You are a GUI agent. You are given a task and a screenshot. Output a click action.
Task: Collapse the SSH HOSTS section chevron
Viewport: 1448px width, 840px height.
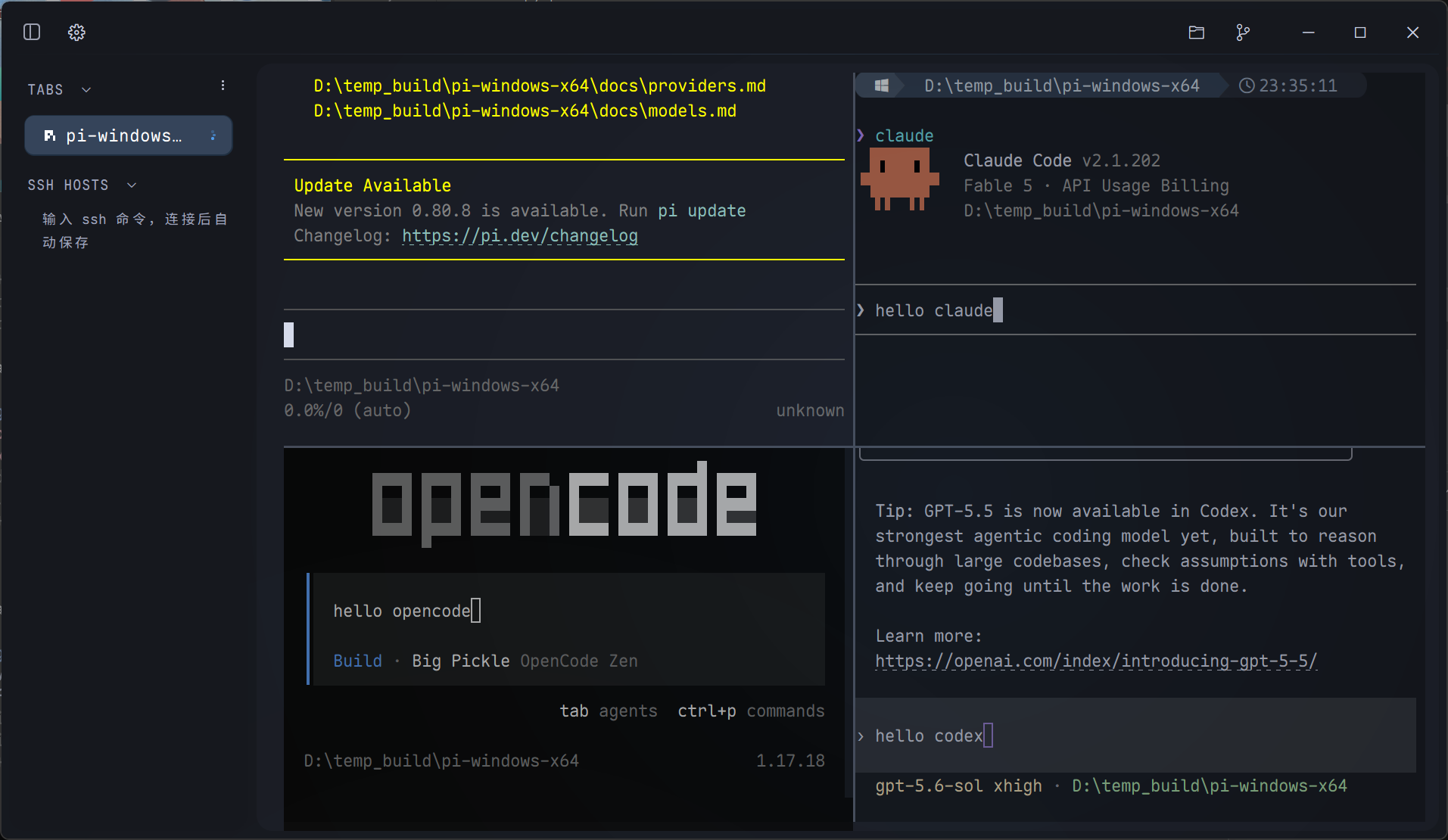132,185
